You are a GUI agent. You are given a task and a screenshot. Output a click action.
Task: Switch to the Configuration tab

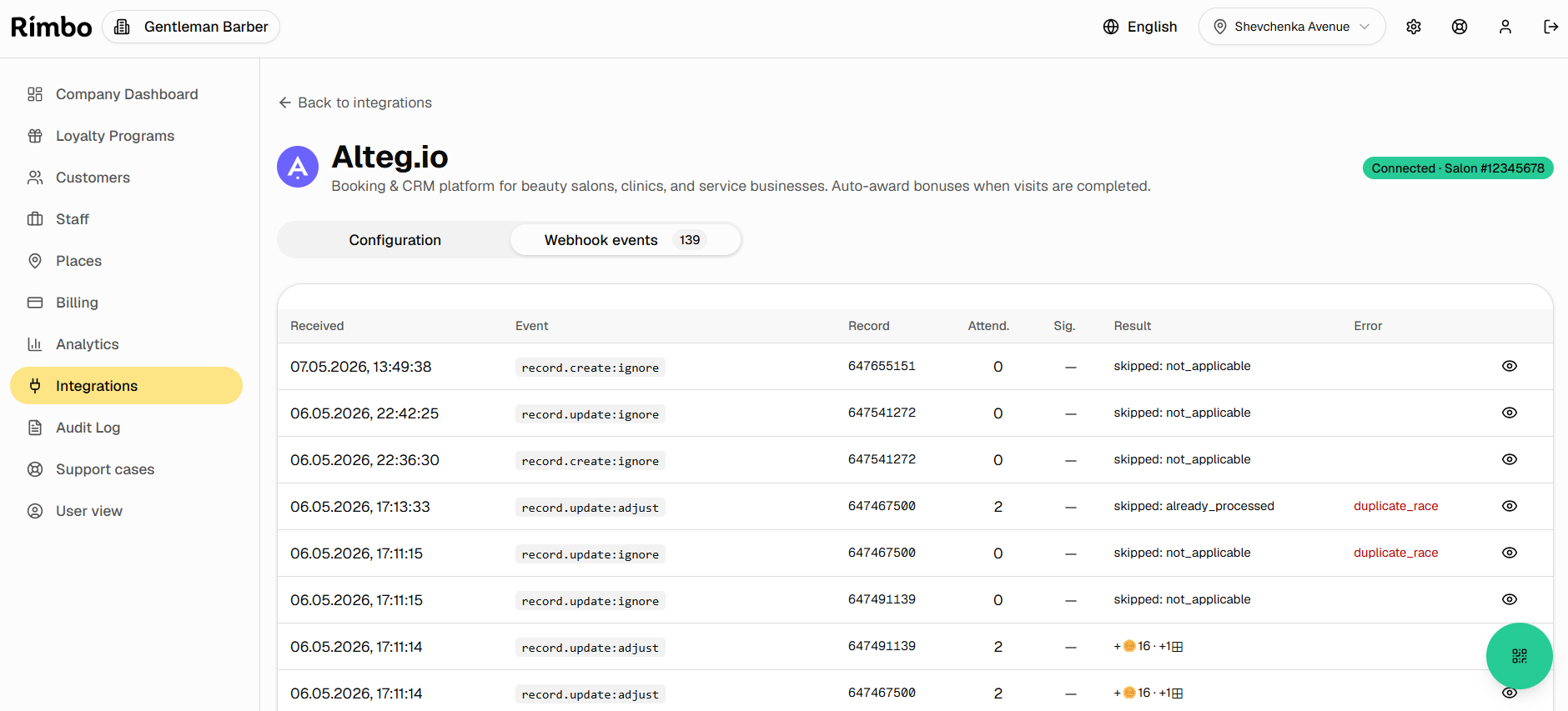coord(395,240)
